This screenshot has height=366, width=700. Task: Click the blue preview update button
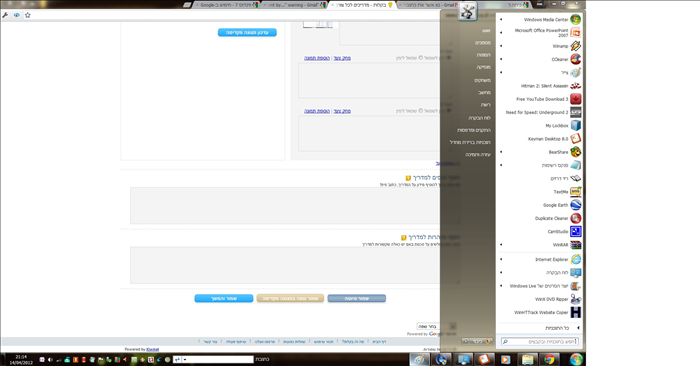(247, 33)
